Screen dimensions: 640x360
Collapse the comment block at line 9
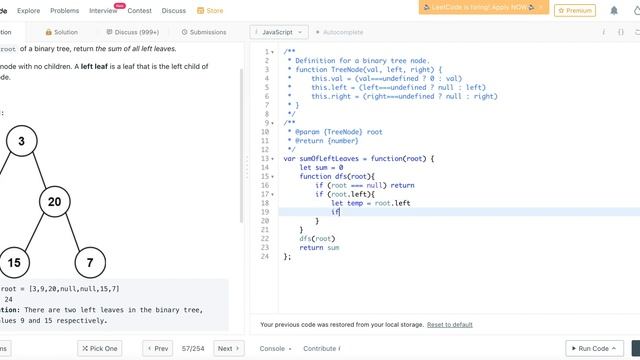coord(273,123)
